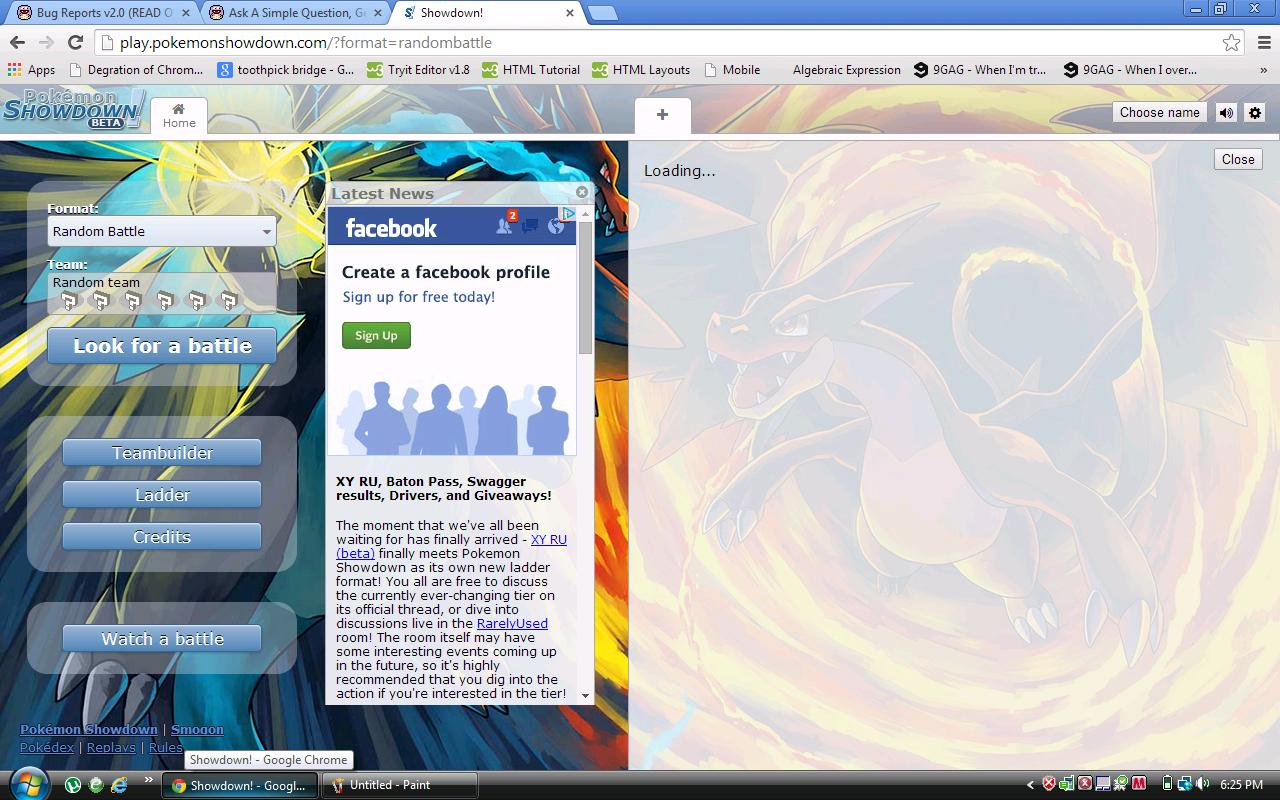This screenshot has height=800, width=1280.
Task: Launch Internet Explorer from quick launch
Action: pyautogui.click(x=119, y=785)
